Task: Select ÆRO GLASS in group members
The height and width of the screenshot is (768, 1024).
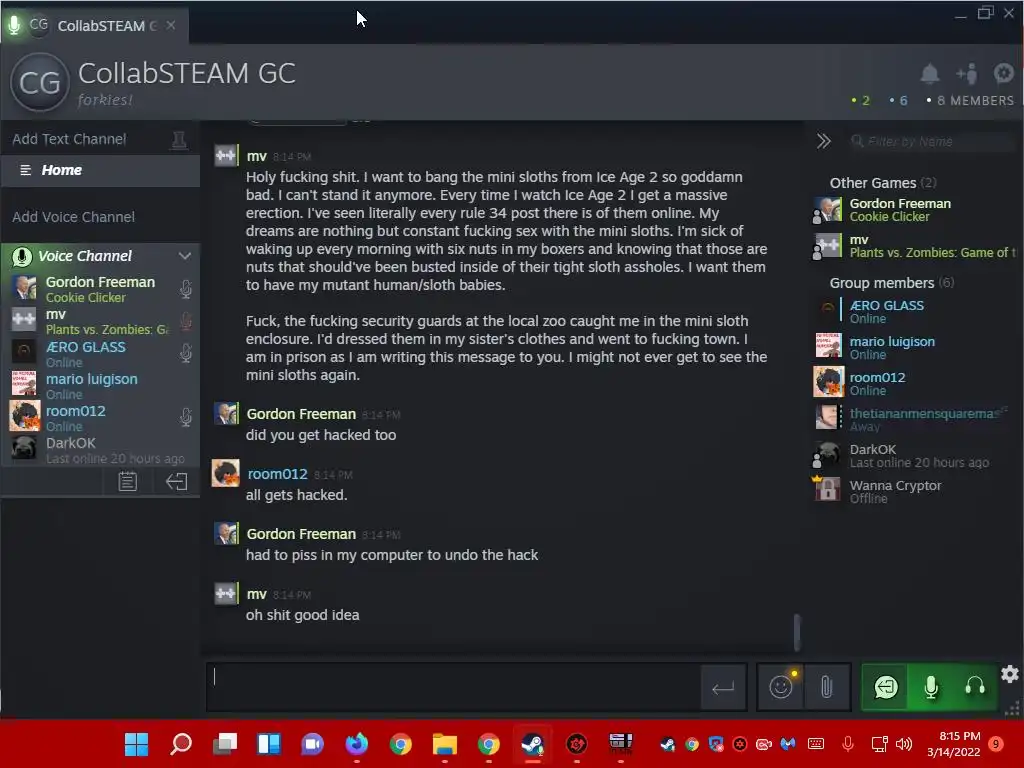Action: coord(914,312)
